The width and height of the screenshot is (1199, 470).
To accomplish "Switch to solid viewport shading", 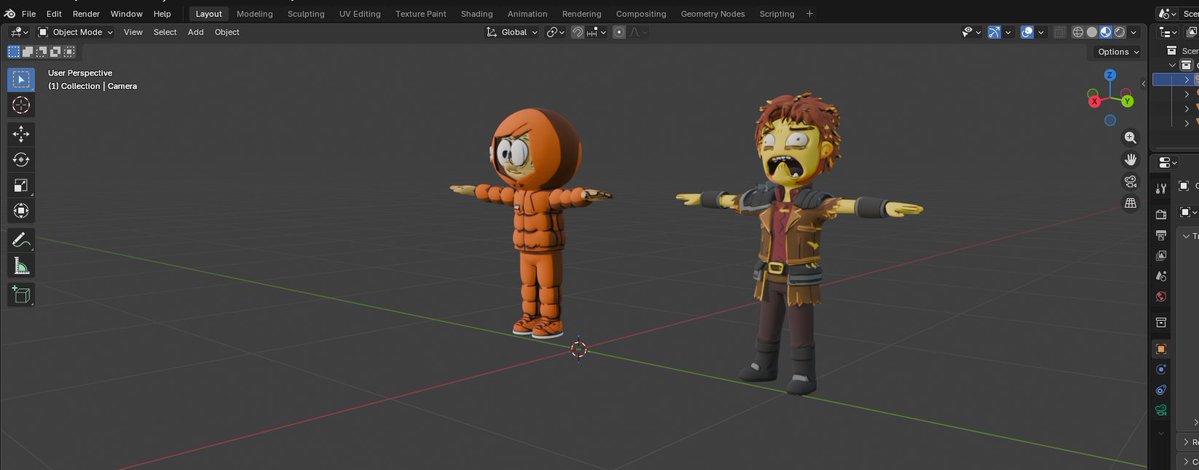I will click(1092, 32).
